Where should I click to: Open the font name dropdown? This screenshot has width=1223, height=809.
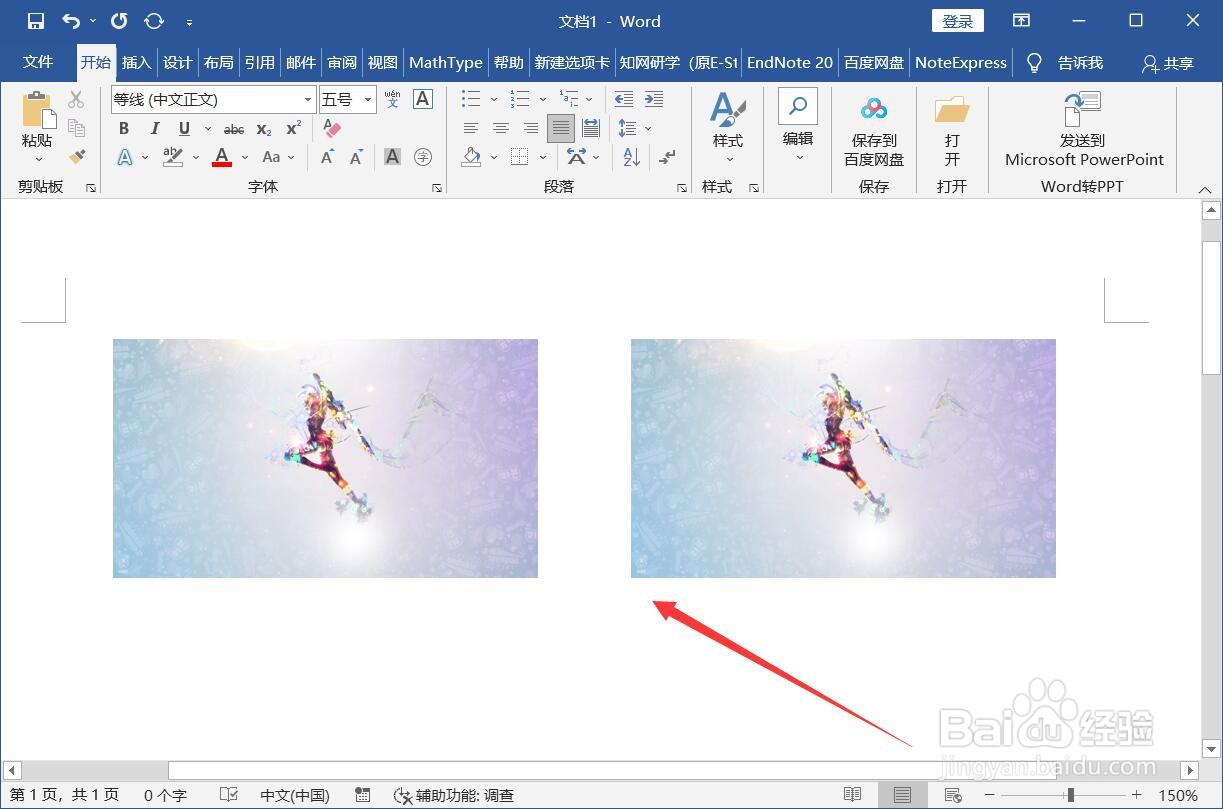pos(308,100)
